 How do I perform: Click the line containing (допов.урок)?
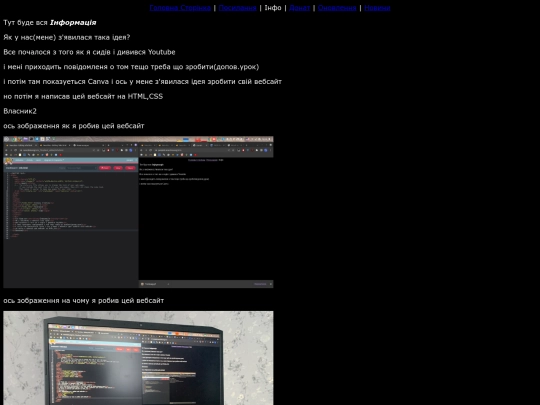coord(131,67)
